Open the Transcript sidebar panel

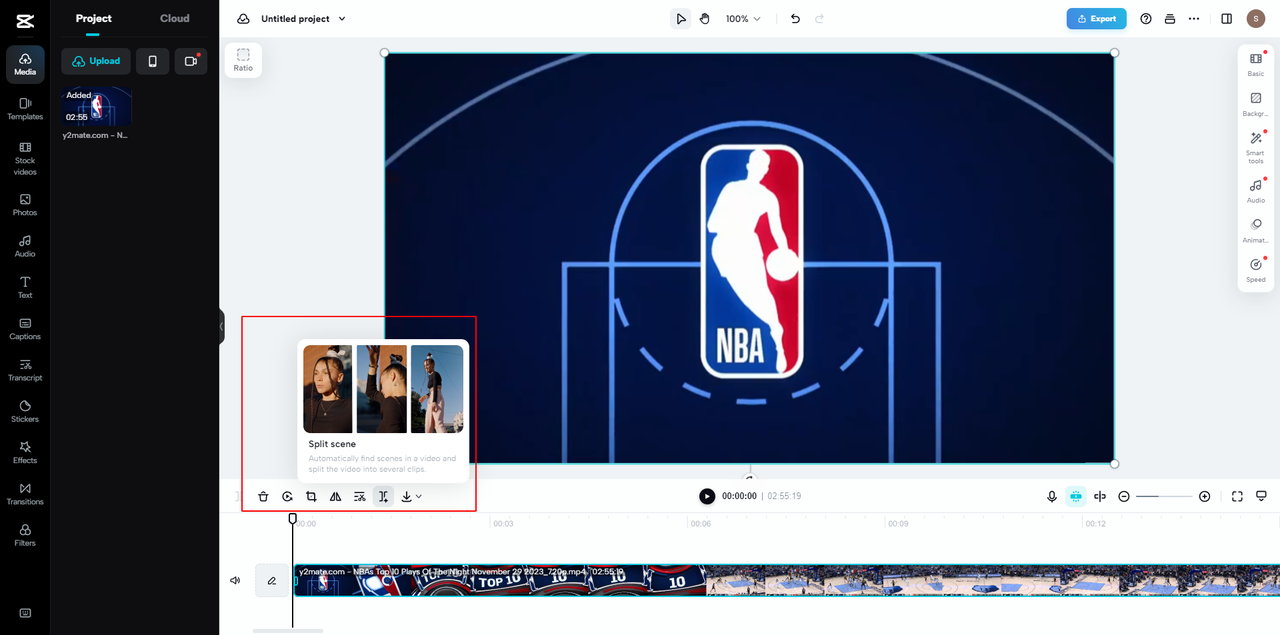pos(25,370)
